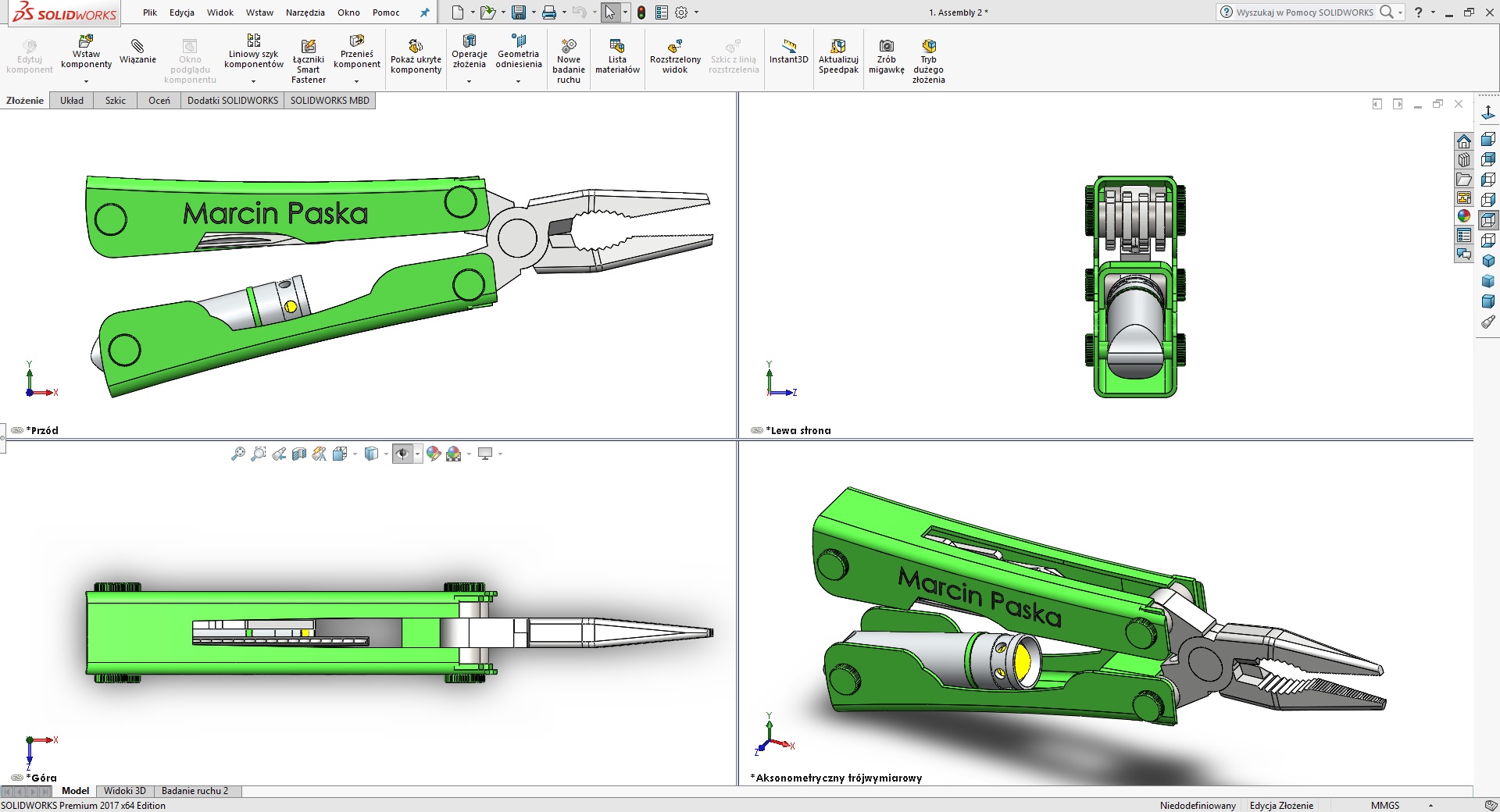Click the Wiązanie mate button
Viewport: 1500px width, 812px height.
pyautogui.click(x=137, y=51)
